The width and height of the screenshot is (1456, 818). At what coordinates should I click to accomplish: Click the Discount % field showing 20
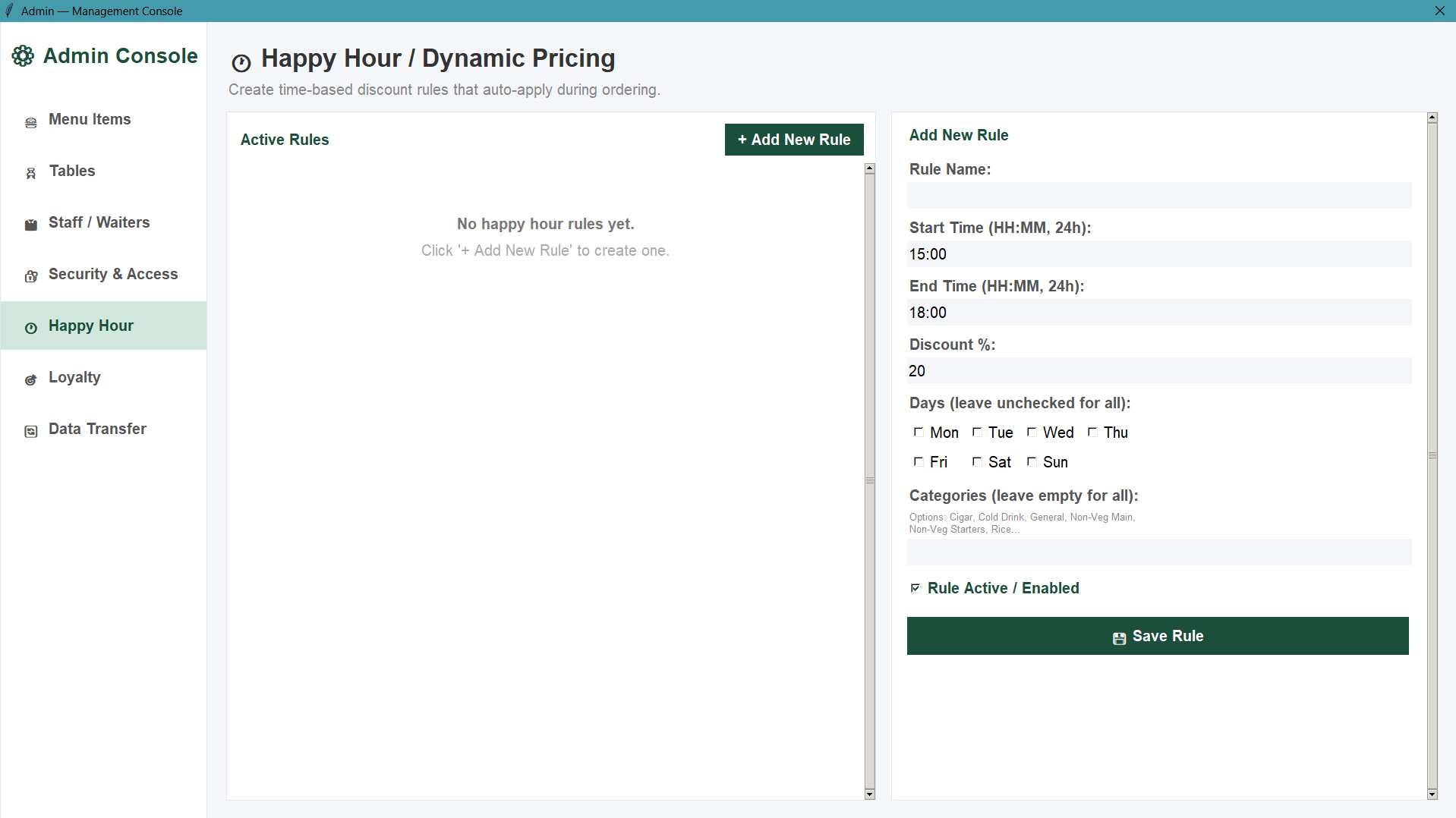[x=1159, y=371]
